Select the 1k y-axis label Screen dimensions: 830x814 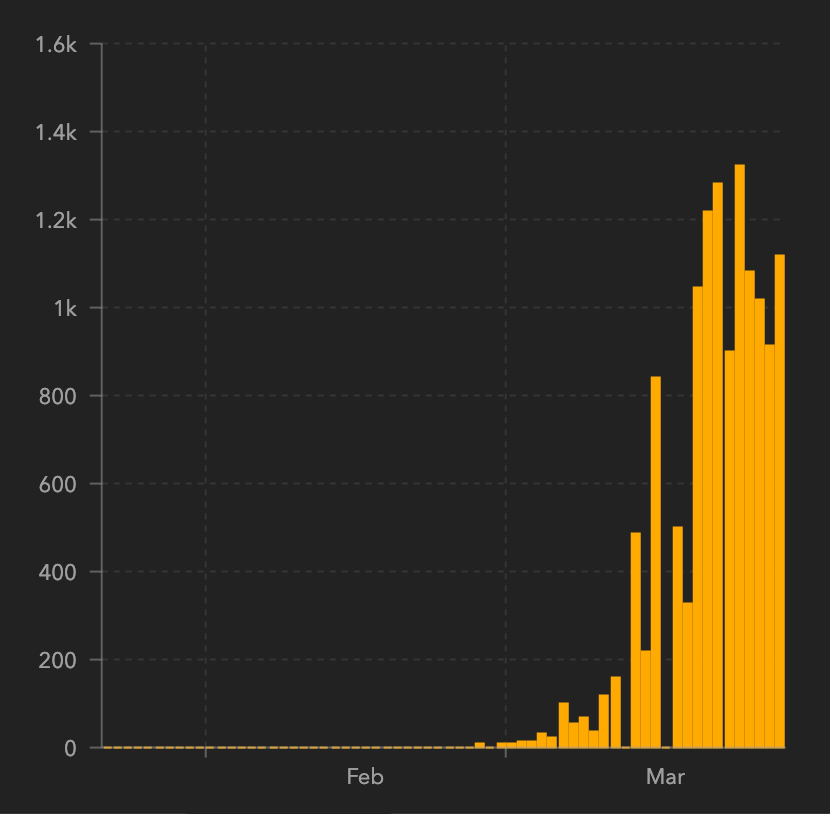click(64, 308)
